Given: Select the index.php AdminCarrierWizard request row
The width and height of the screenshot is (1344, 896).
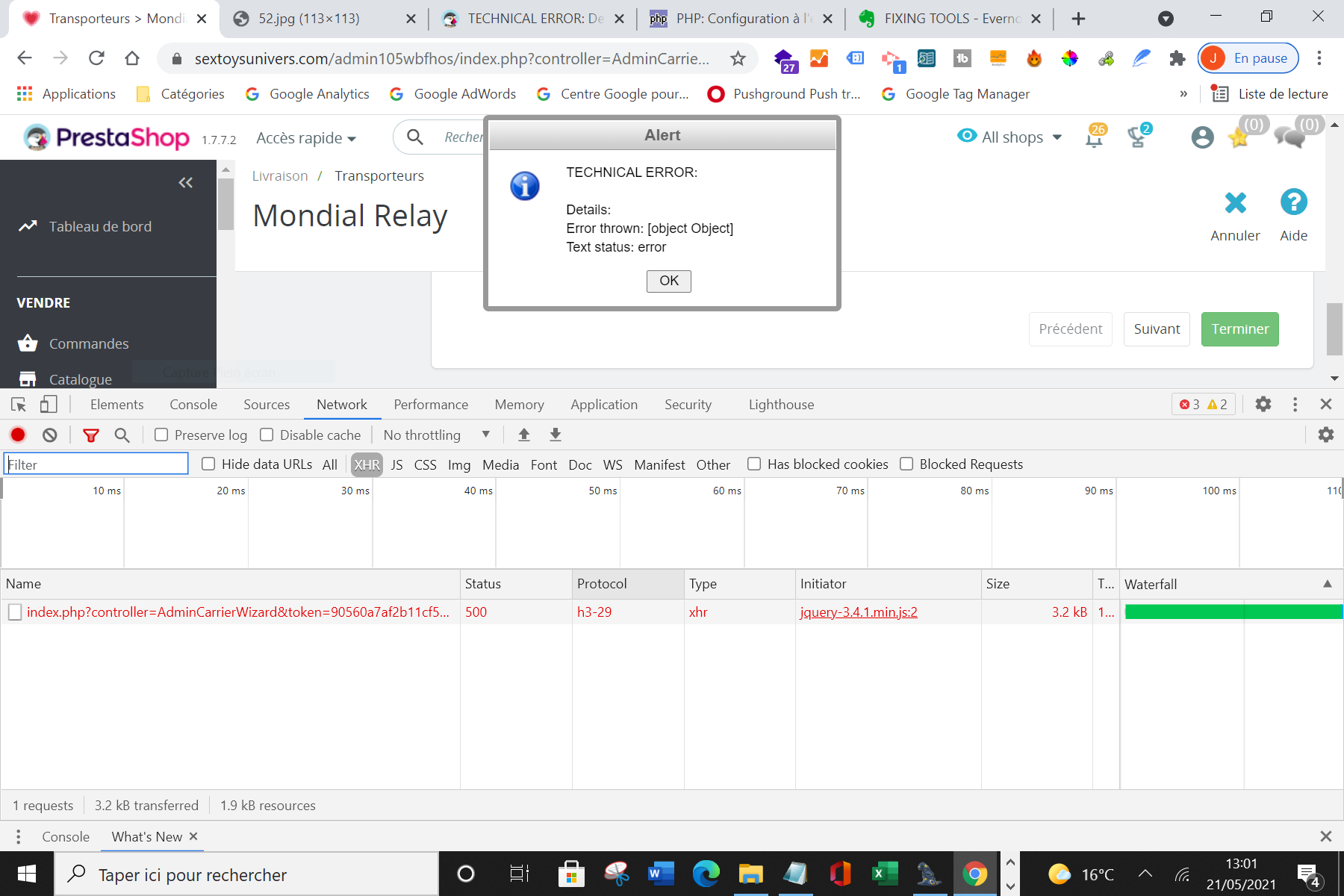Looking at the screenshot, I should (x=671, y=612).
